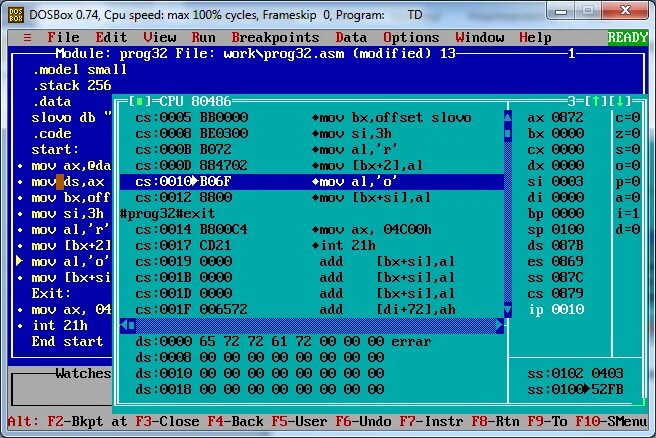The image size is (656, 438).
Task: Select the memory dump row ds:0008
Action: [x=259, y=357]
